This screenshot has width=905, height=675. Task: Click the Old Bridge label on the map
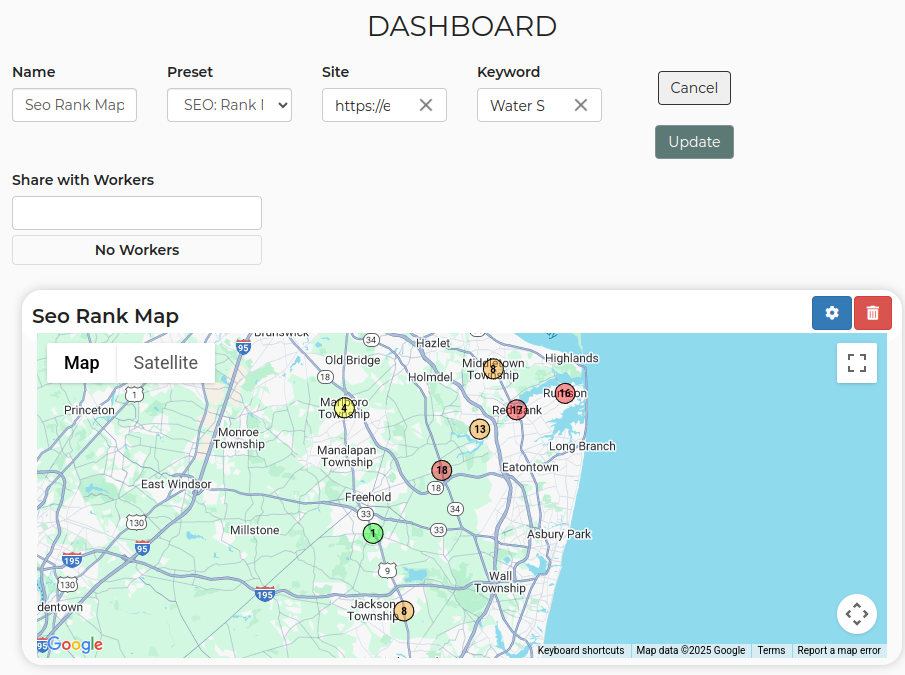(x=352, y=360)
